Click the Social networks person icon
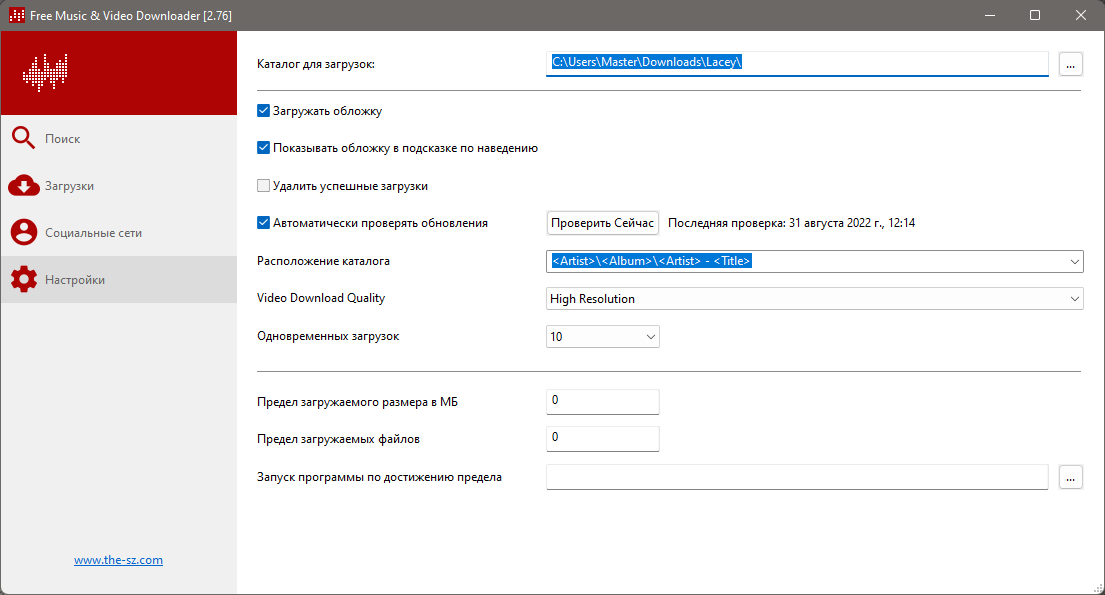The height and width of the screenshot is (595, 1105). point(23,233)
